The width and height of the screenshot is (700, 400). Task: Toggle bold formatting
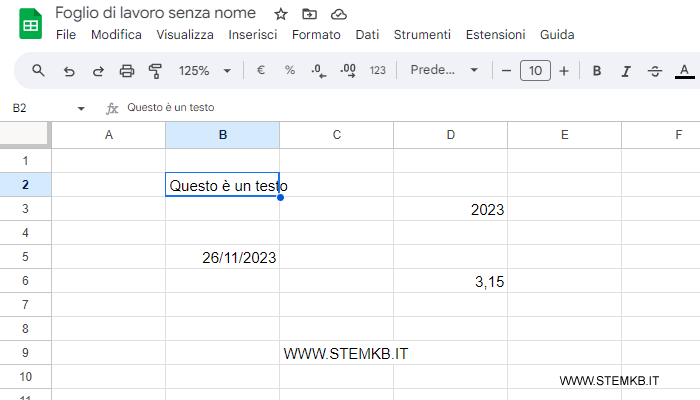coord(597,71)
